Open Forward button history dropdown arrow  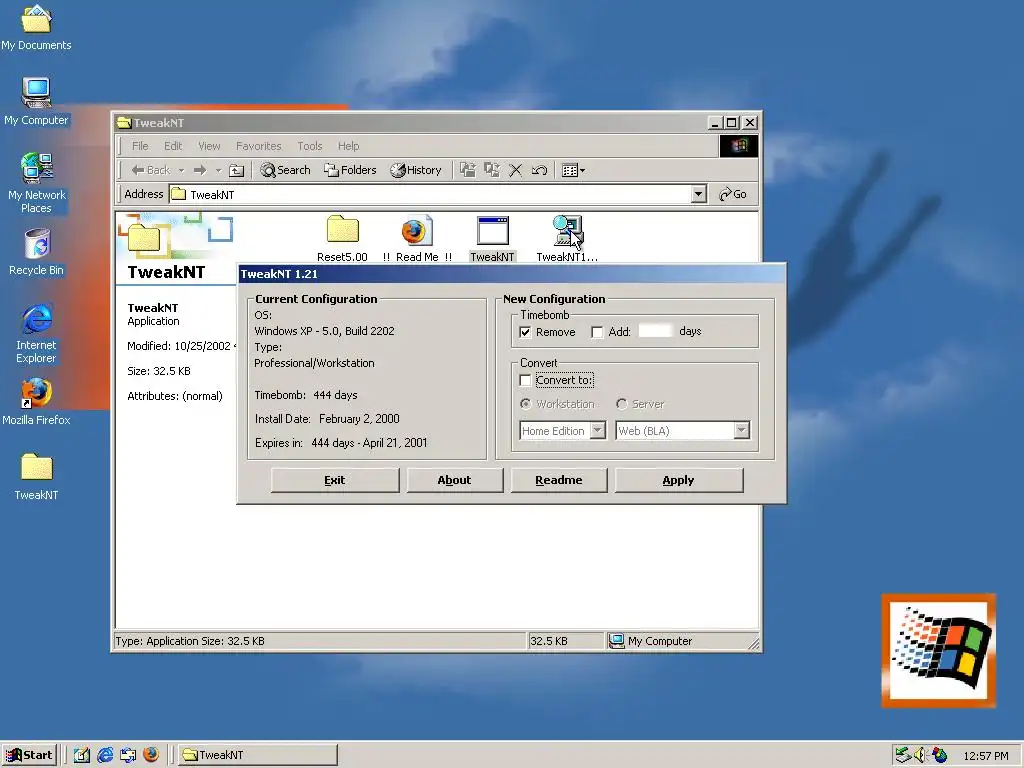coord(218,170)
